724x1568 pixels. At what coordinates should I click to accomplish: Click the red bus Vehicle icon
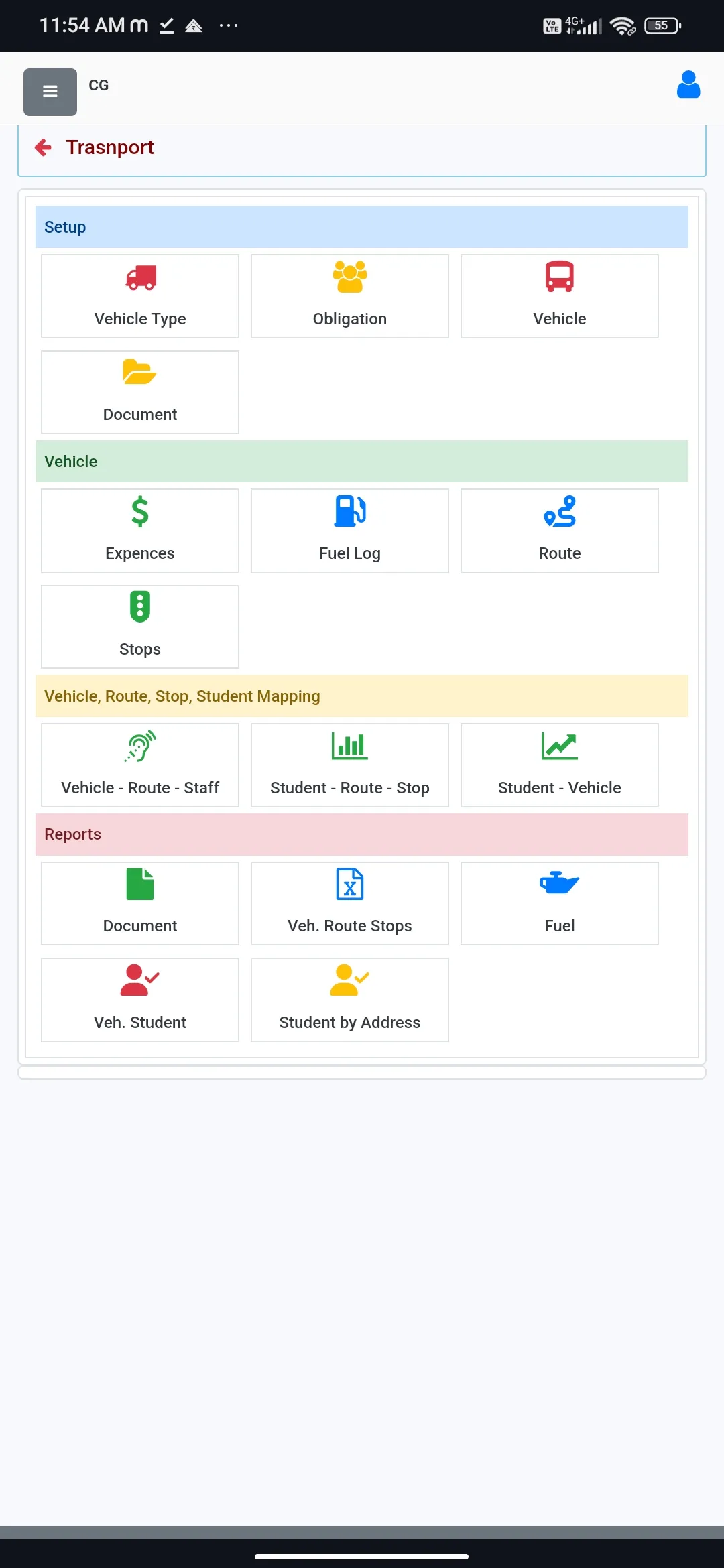click(x=560, y=277)
